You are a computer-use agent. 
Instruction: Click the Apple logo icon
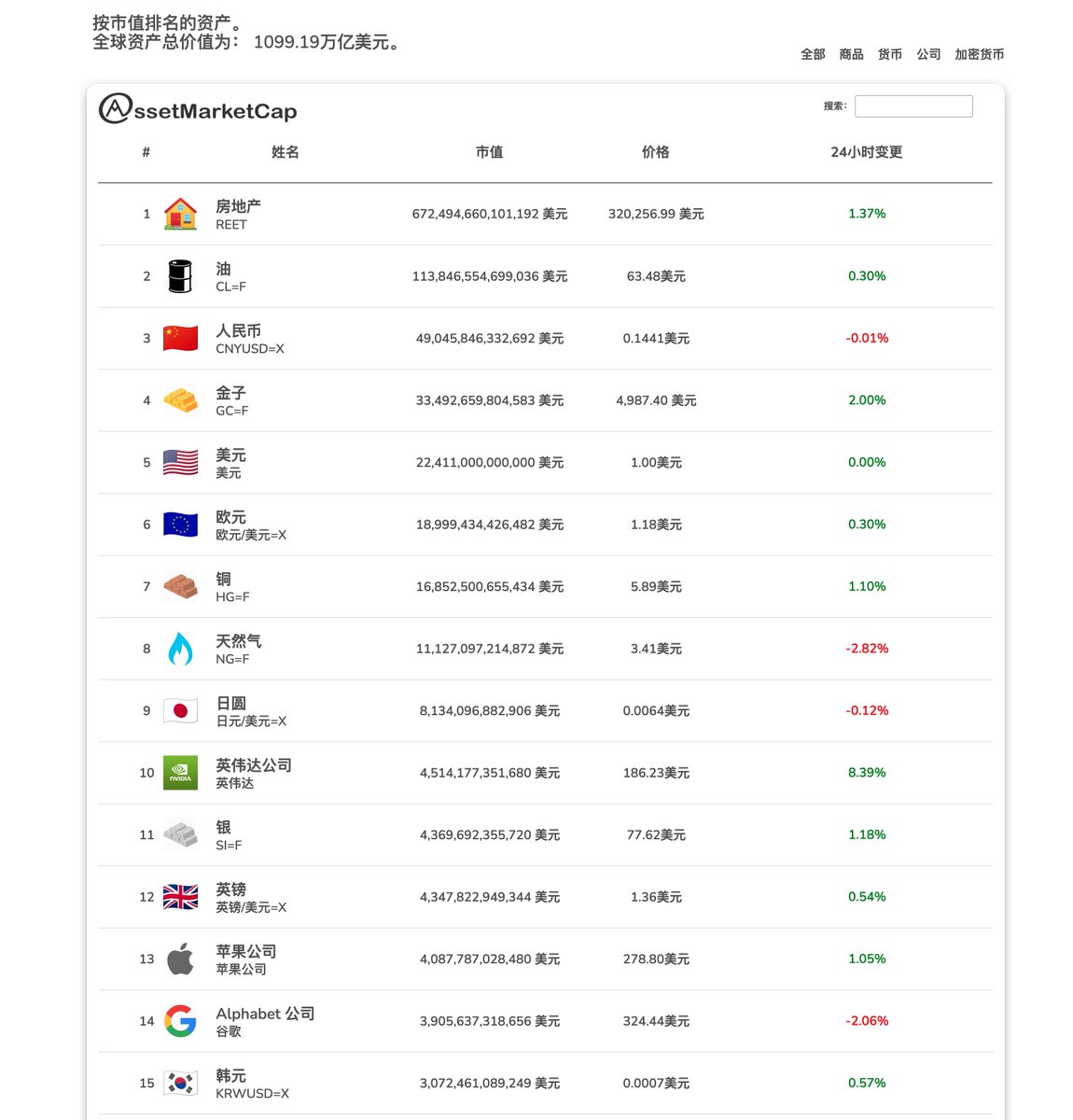[x=180, y=959]
